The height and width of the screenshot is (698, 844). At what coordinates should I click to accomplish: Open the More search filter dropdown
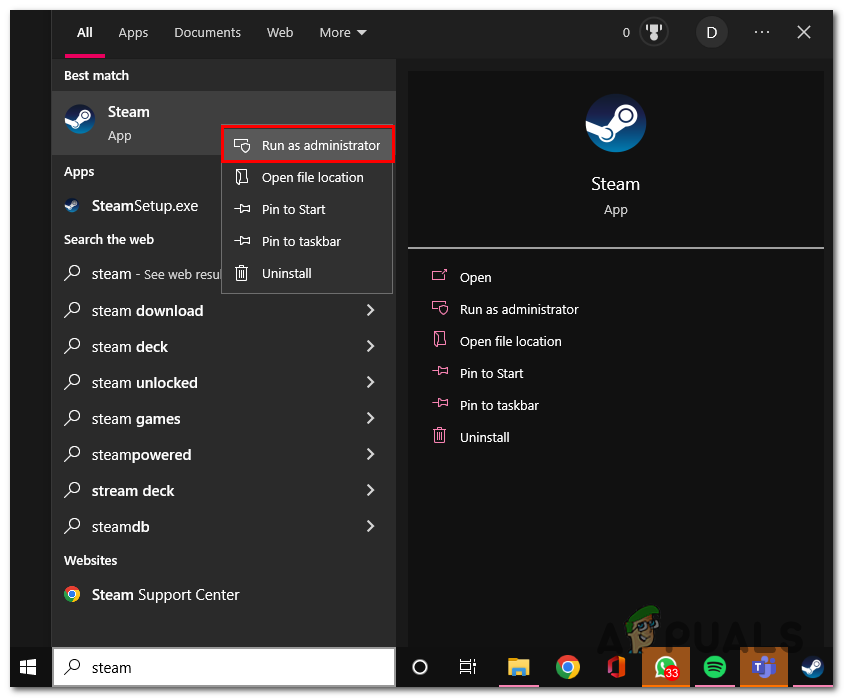tap(342, 32)
